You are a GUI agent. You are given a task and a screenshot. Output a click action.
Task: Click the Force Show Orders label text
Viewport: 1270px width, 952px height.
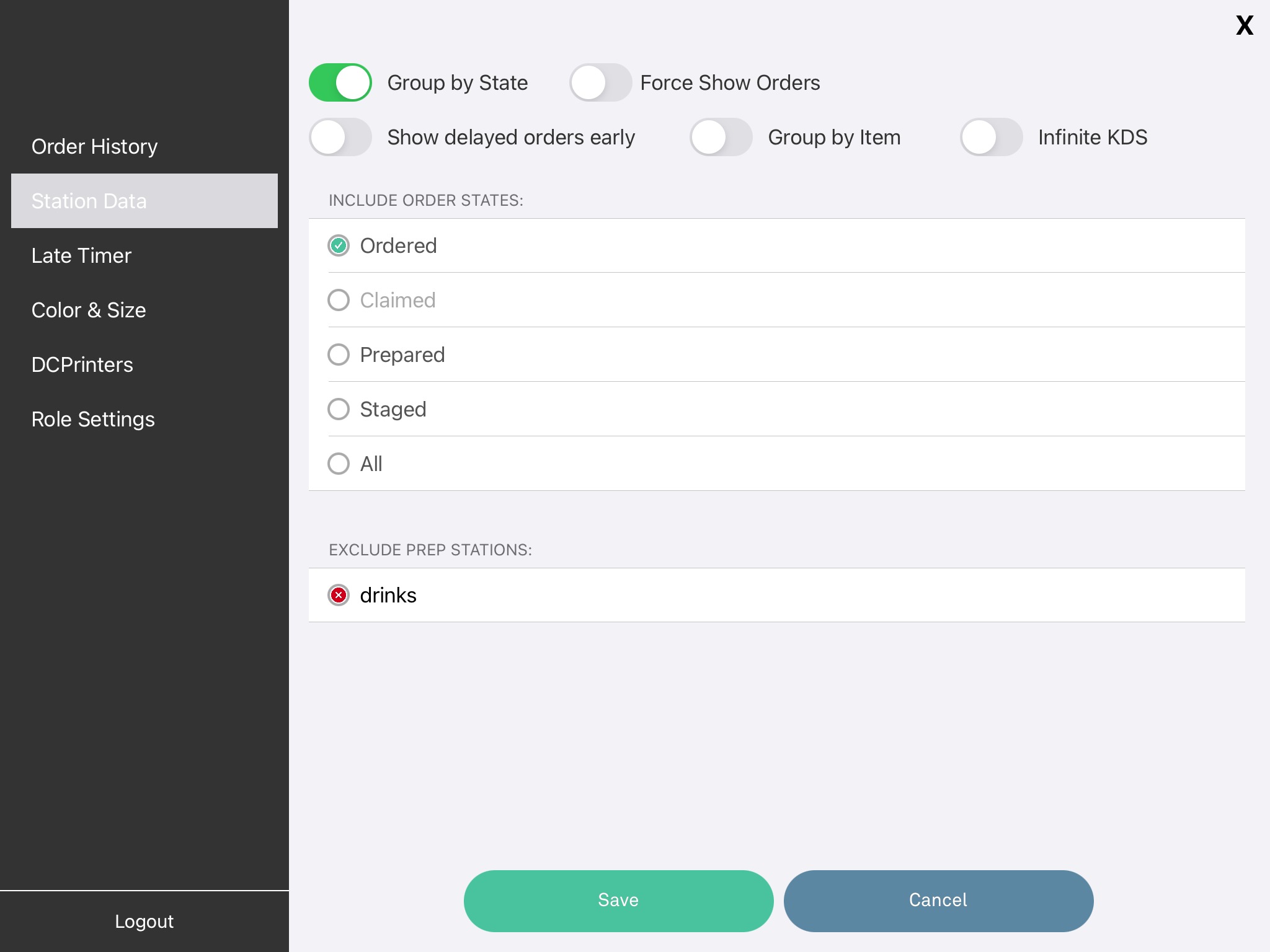coord(730,82)
